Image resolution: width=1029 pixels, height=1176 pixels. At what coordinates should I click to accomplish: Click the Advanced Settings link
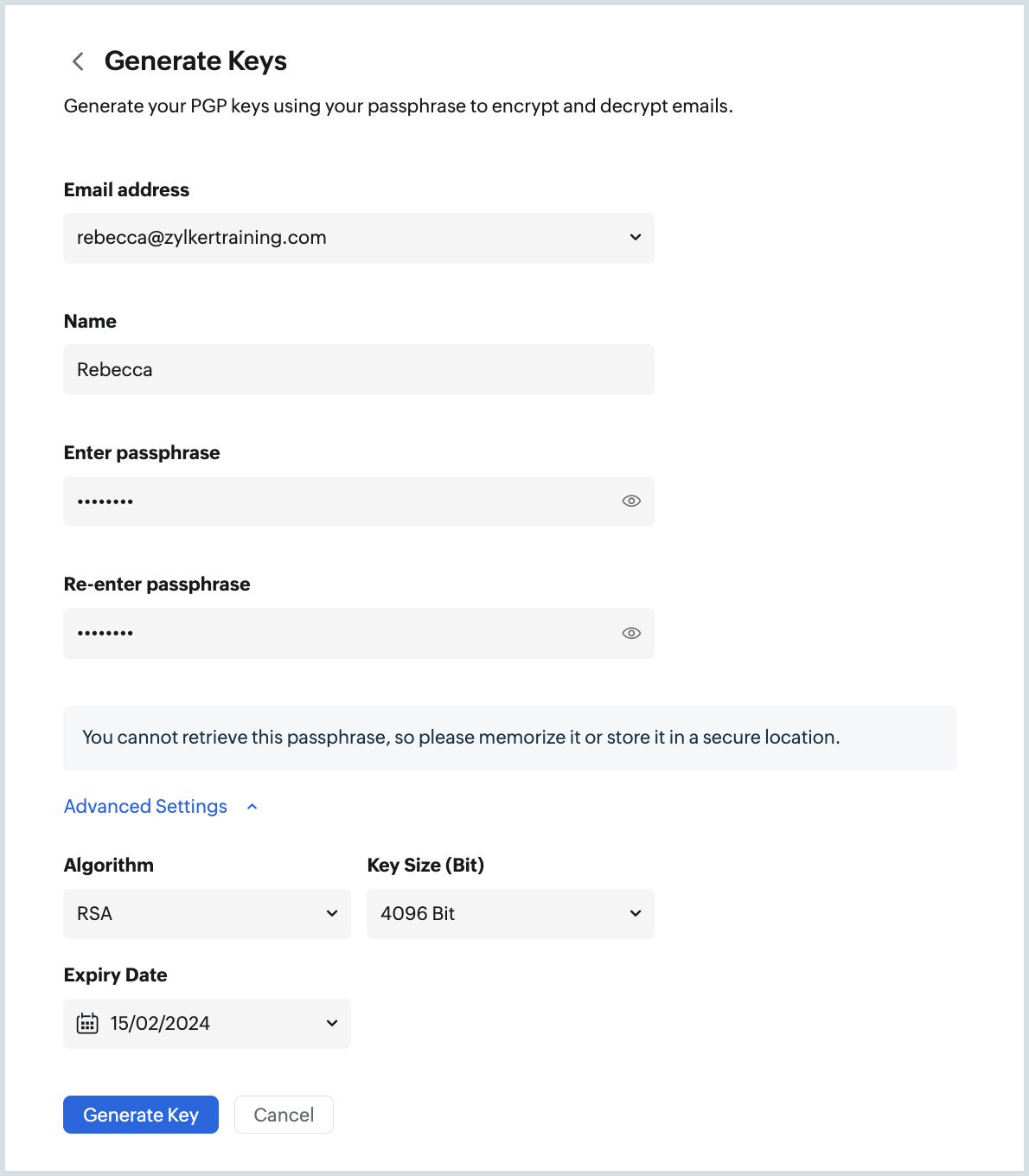[x=145, y=807]
